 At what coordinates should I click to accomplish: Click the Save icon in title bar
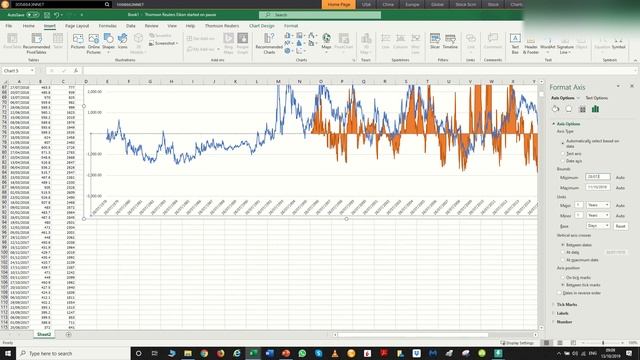click(47, 15)
